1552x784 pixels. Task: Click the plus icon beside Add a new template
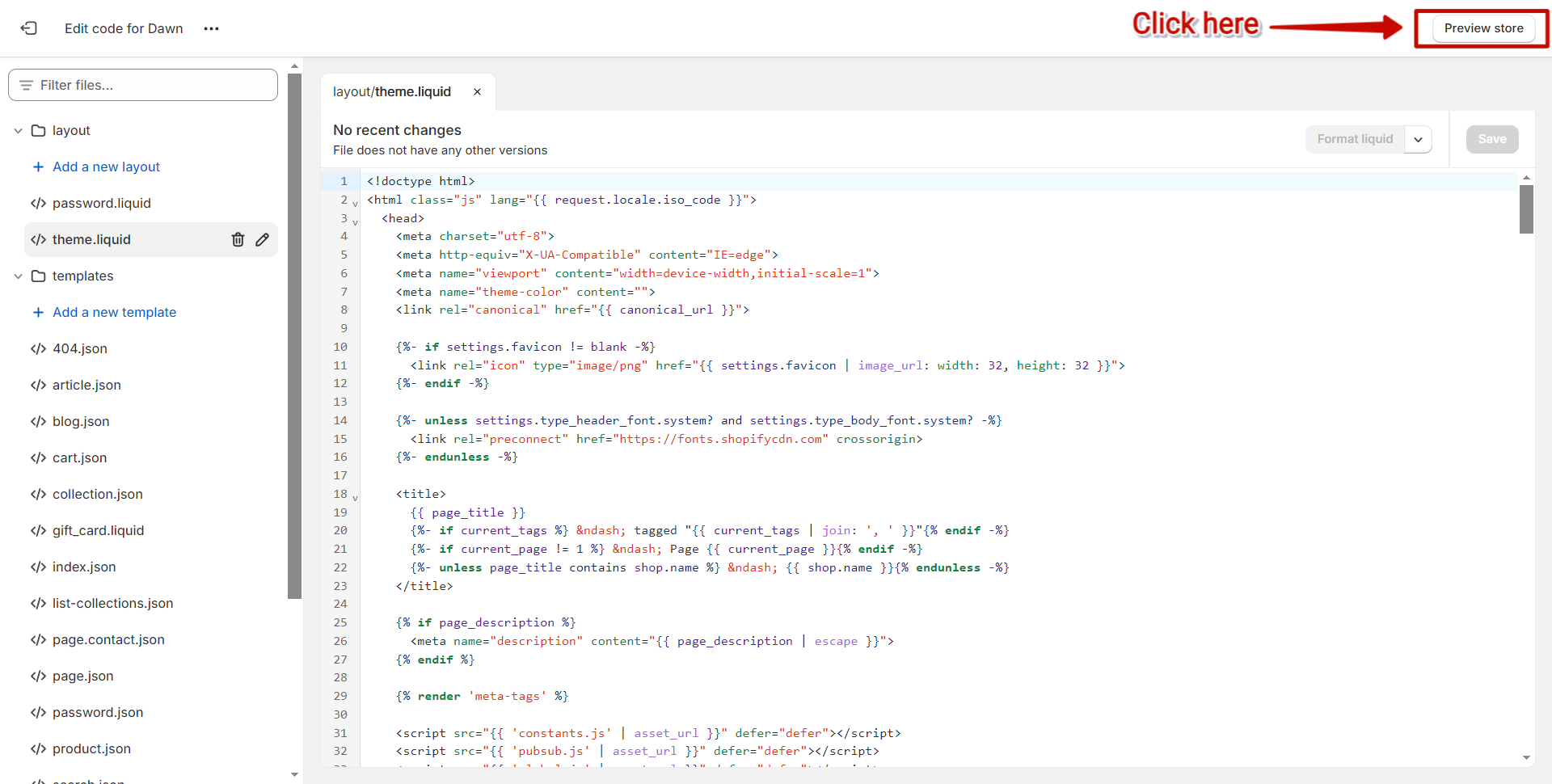point(38,312)
